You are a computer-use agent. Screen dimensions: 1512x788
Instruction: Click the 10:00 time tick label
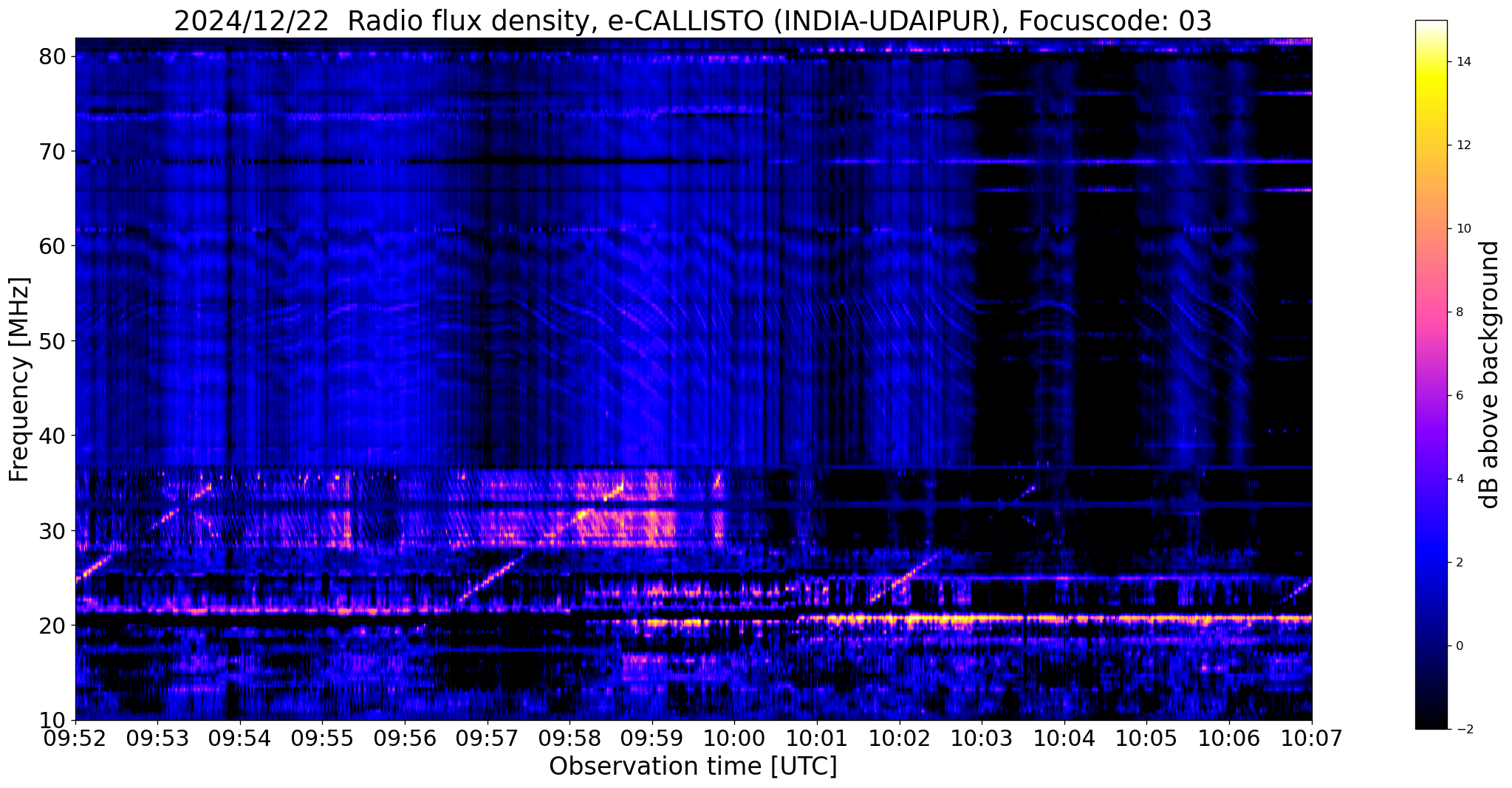(734, 739)
